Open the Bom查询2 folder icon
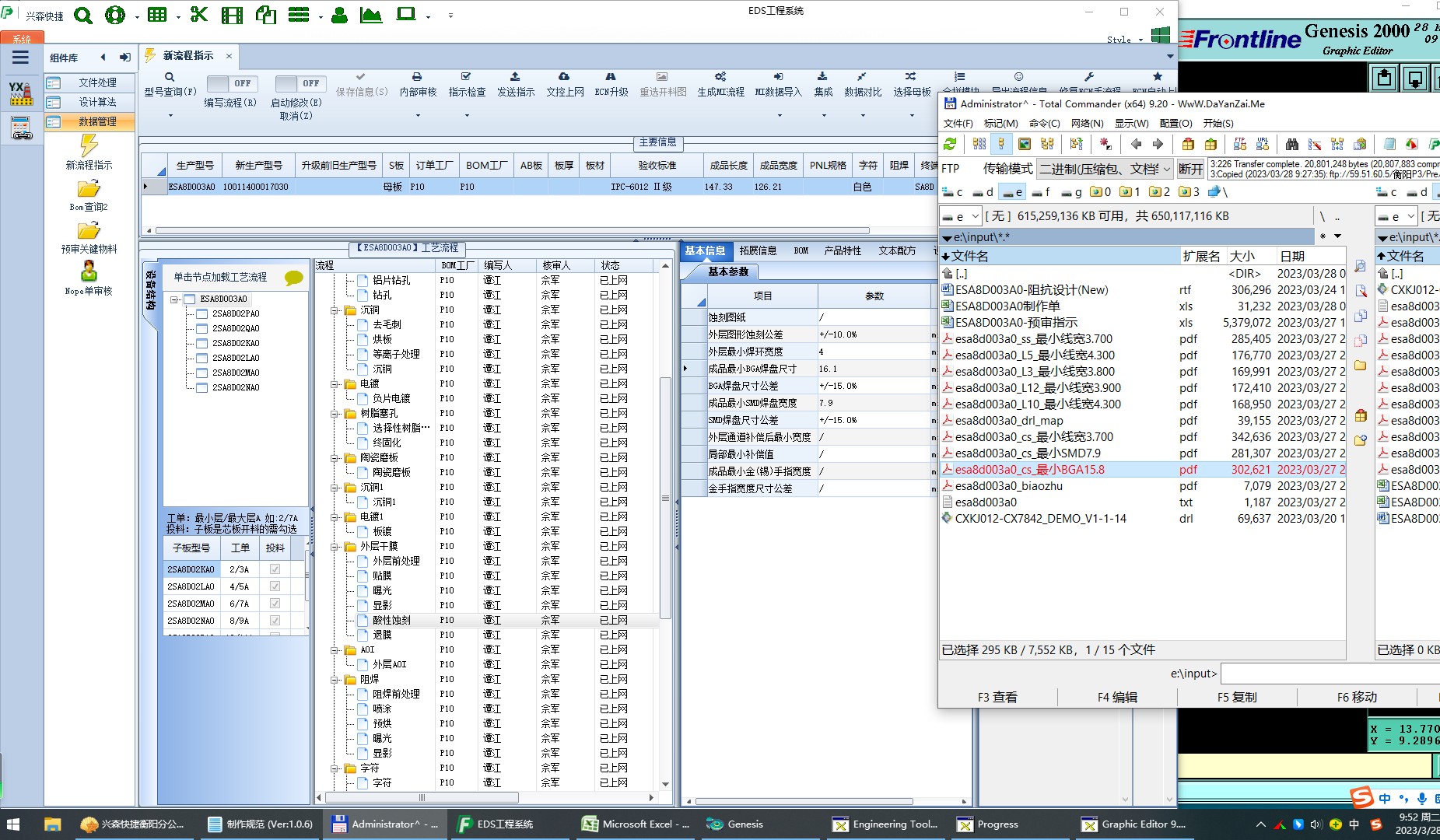 point(89,189)
